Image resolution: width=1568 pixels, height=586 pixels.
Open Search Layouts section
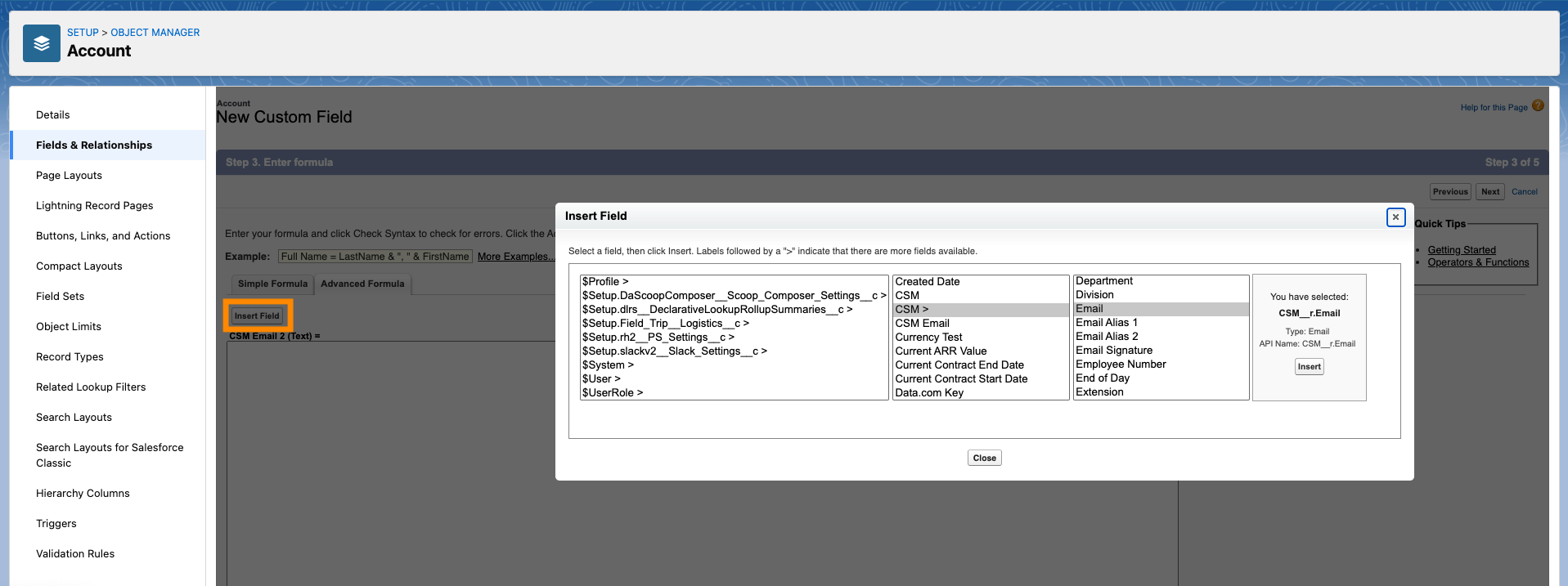click(x=74, y=418)
